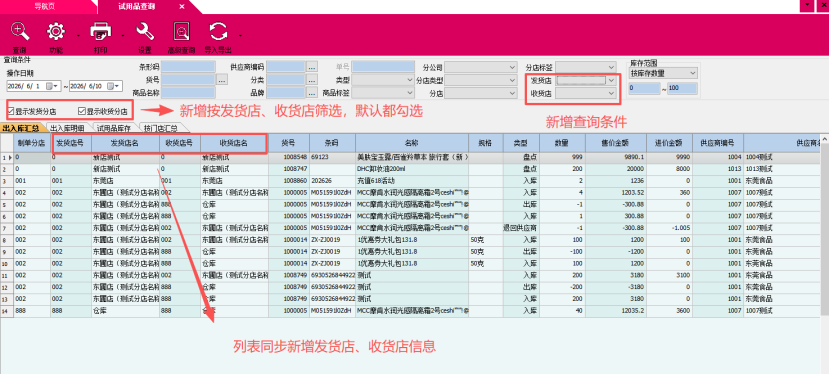829x374 pixels.
Task: Expand the 发货店 dropdown
Action: [x=612, y=80]
